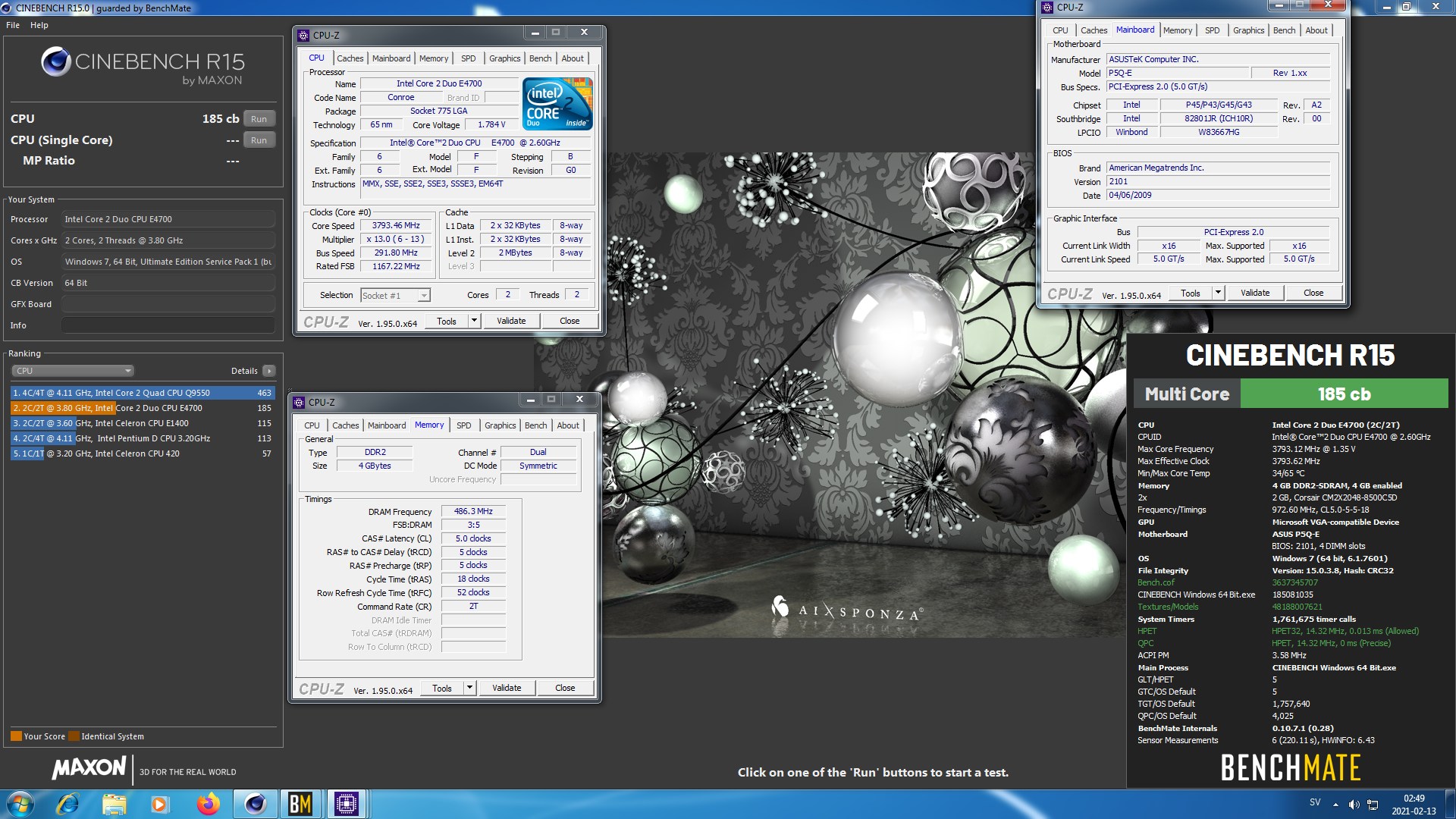
Task: Open Graphics tab in Memory CPU-Z window
Action: 500,425
